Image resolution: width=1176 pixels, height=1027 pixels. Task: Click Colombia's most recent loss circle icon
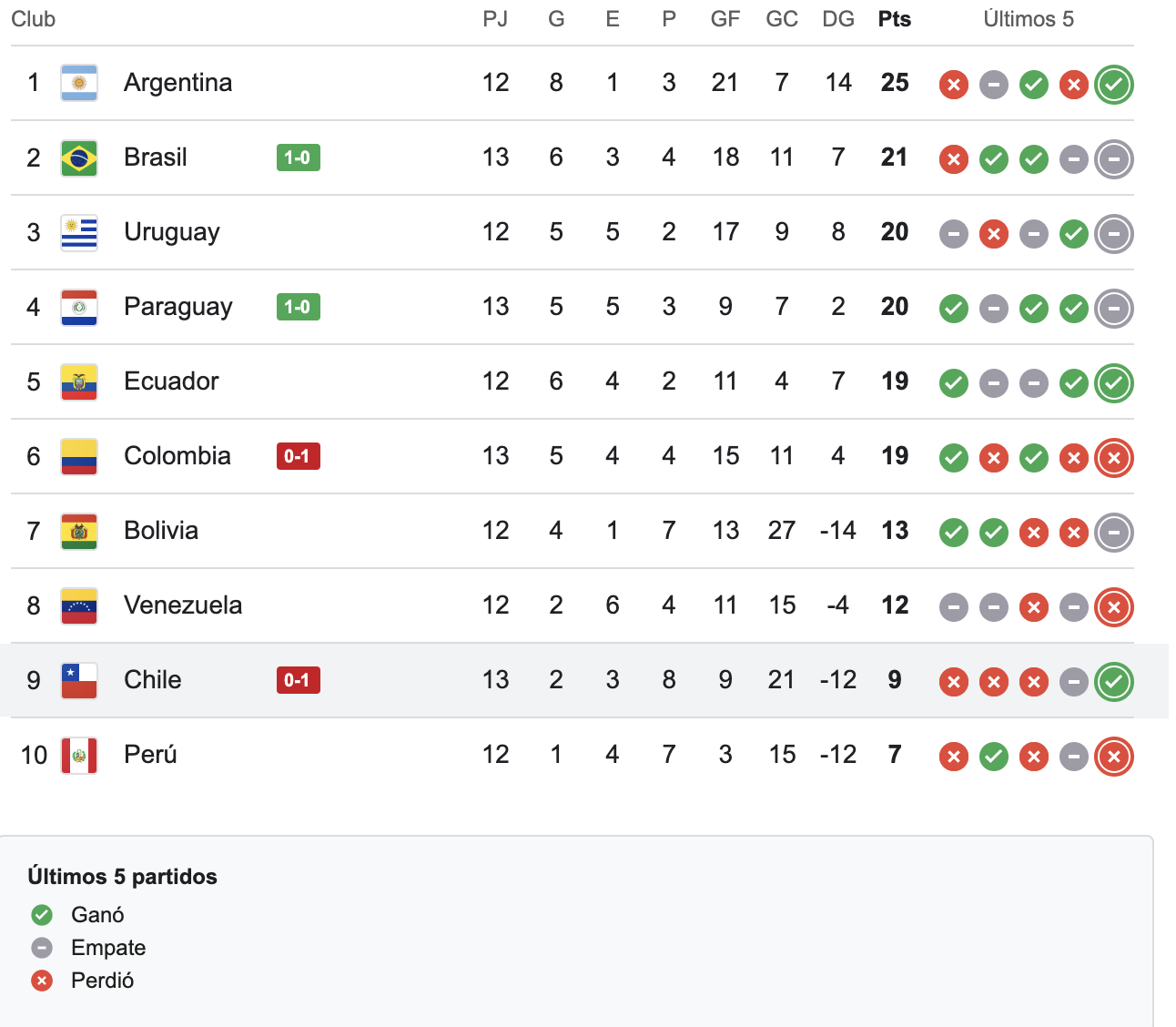click(x=1114, y=458)
